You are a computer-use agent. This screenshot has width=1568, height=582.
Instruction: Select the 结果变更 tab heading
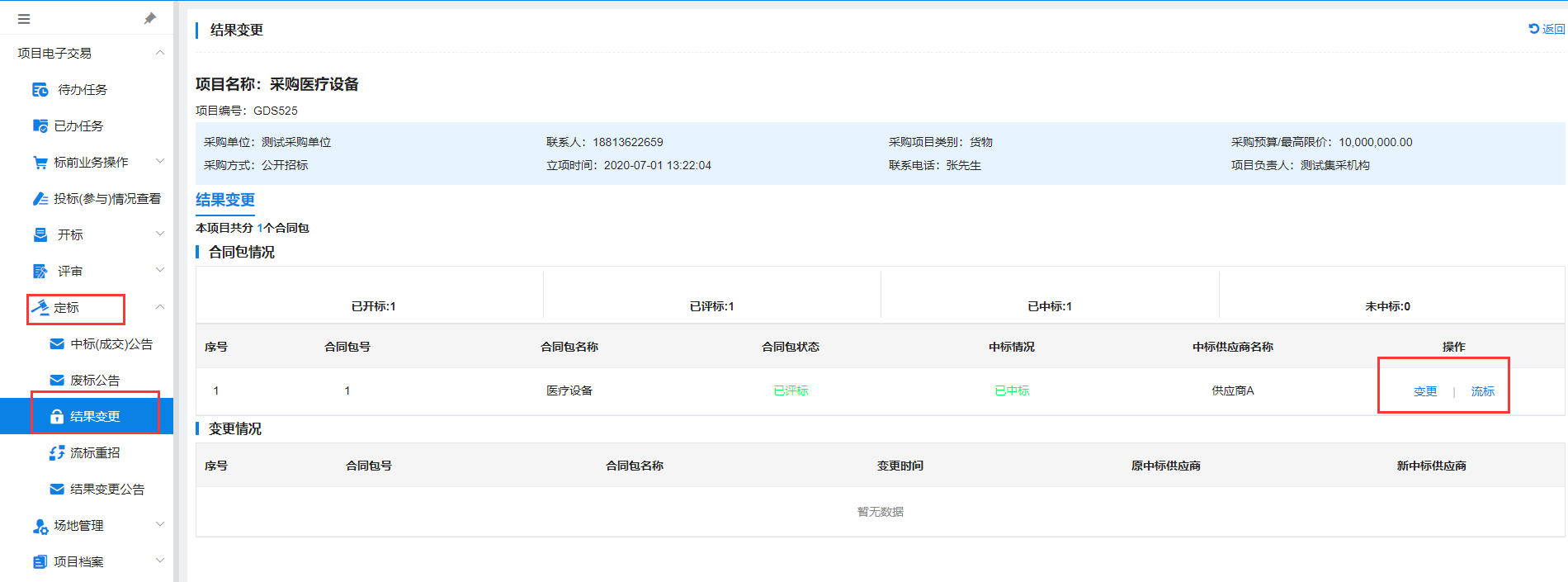click(224, 200)
